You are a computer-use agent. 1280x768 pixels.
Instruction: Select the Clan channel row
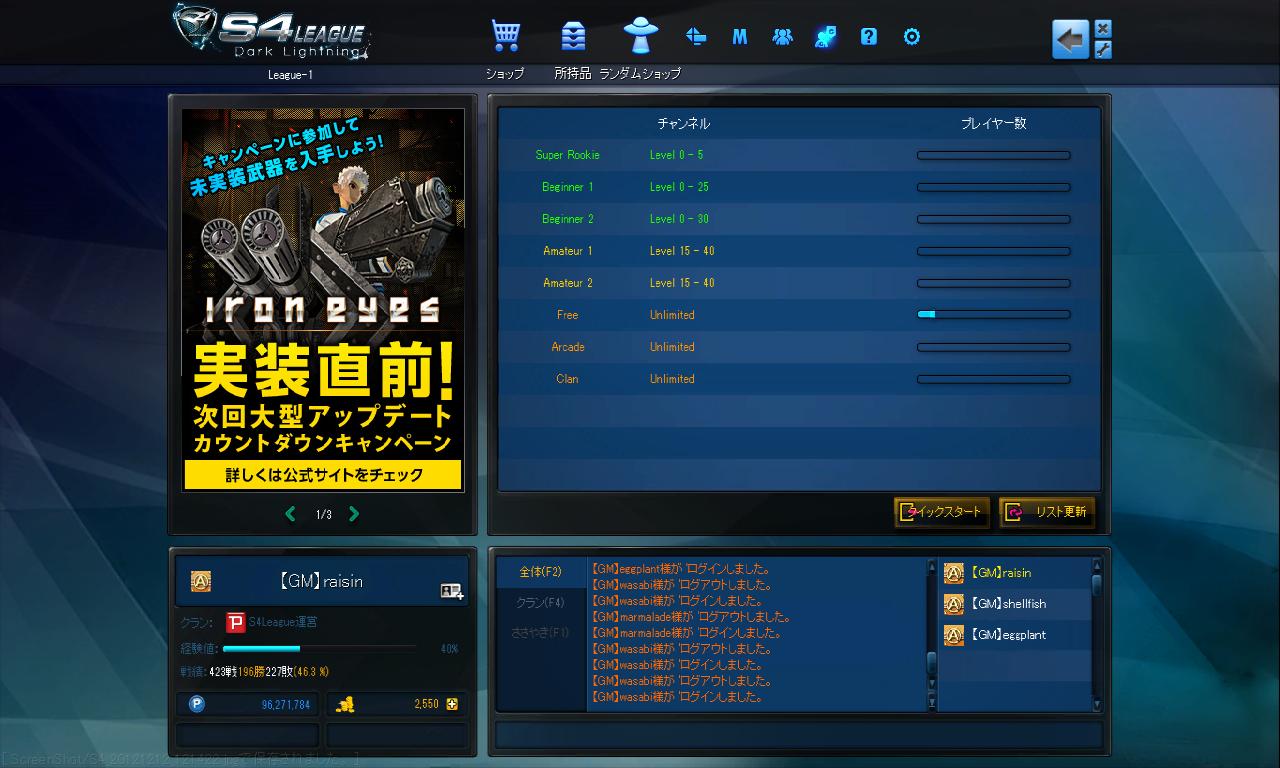pos(799,379)
